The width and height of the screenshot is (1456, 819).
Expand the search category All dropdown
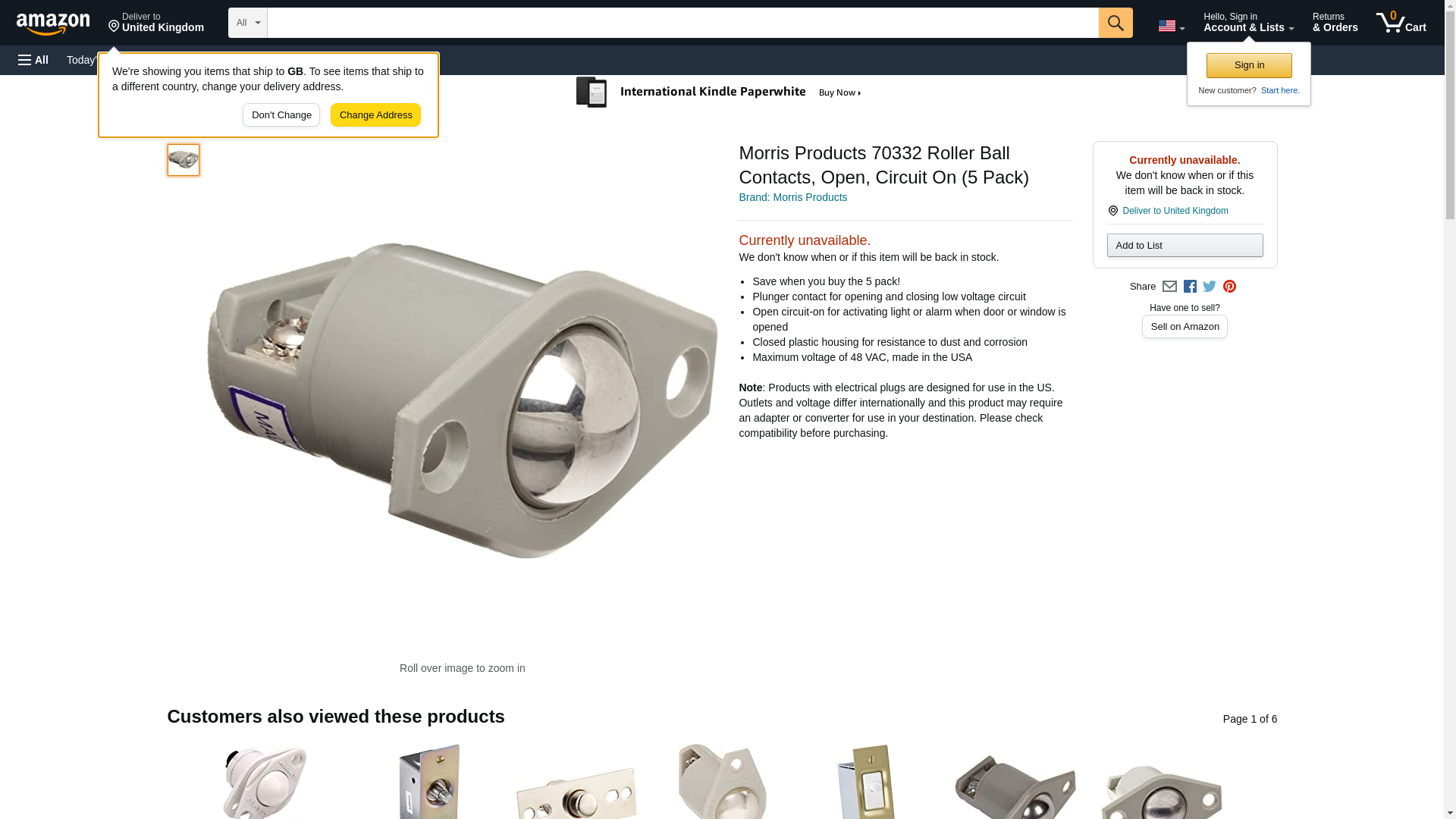click(248, 23)
